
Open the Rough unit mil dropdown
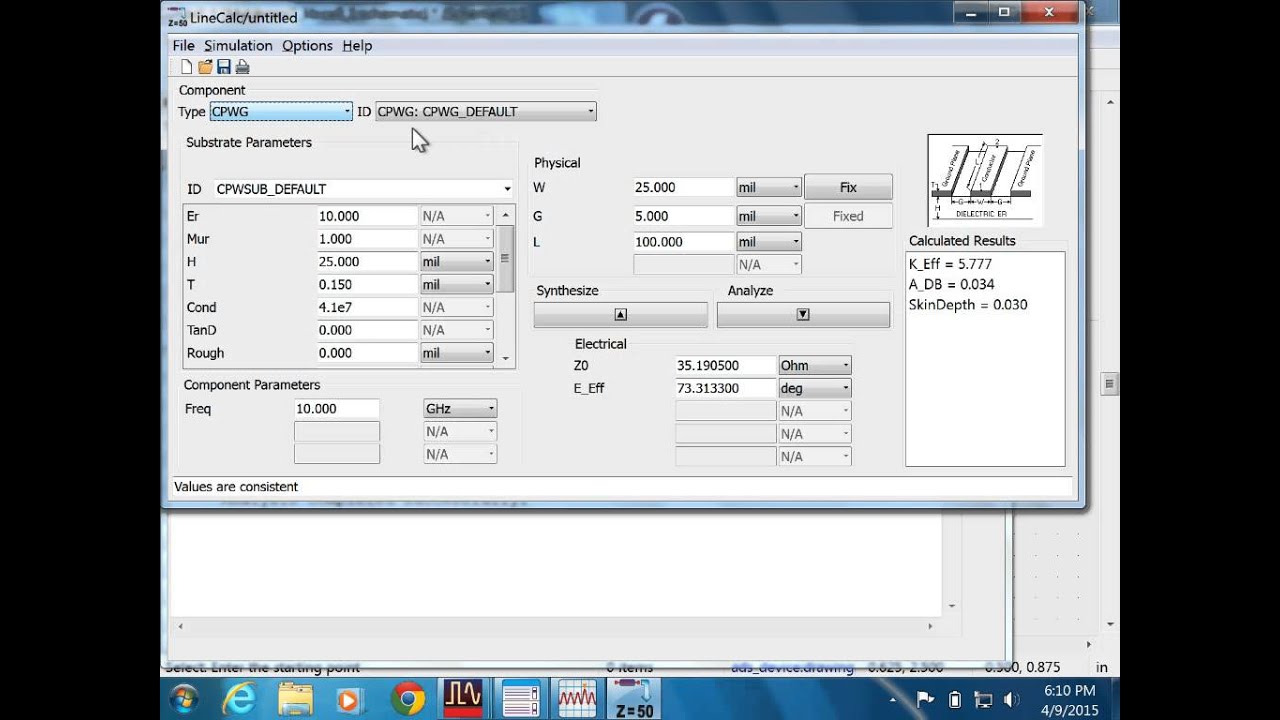pyautogui.click(x=456, y=353)
